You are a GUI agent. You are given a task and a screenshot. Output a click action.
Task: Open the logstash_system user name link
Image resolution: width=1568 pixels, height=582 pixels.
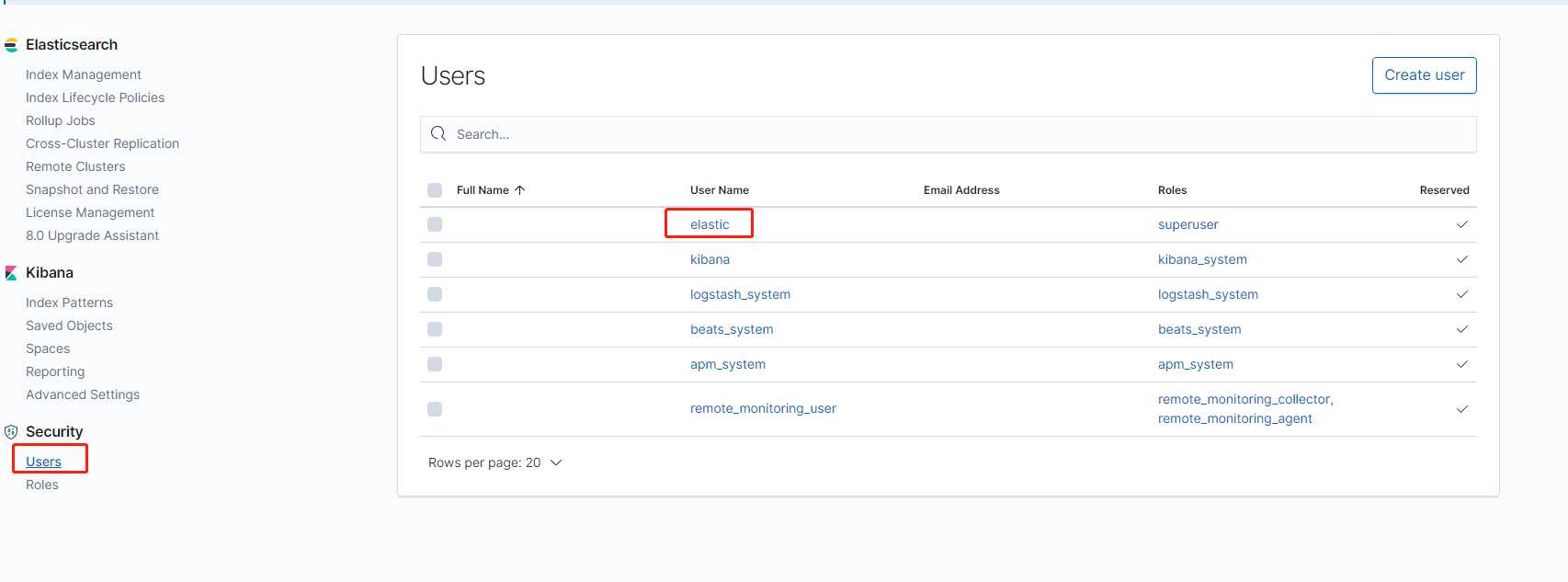740,294
